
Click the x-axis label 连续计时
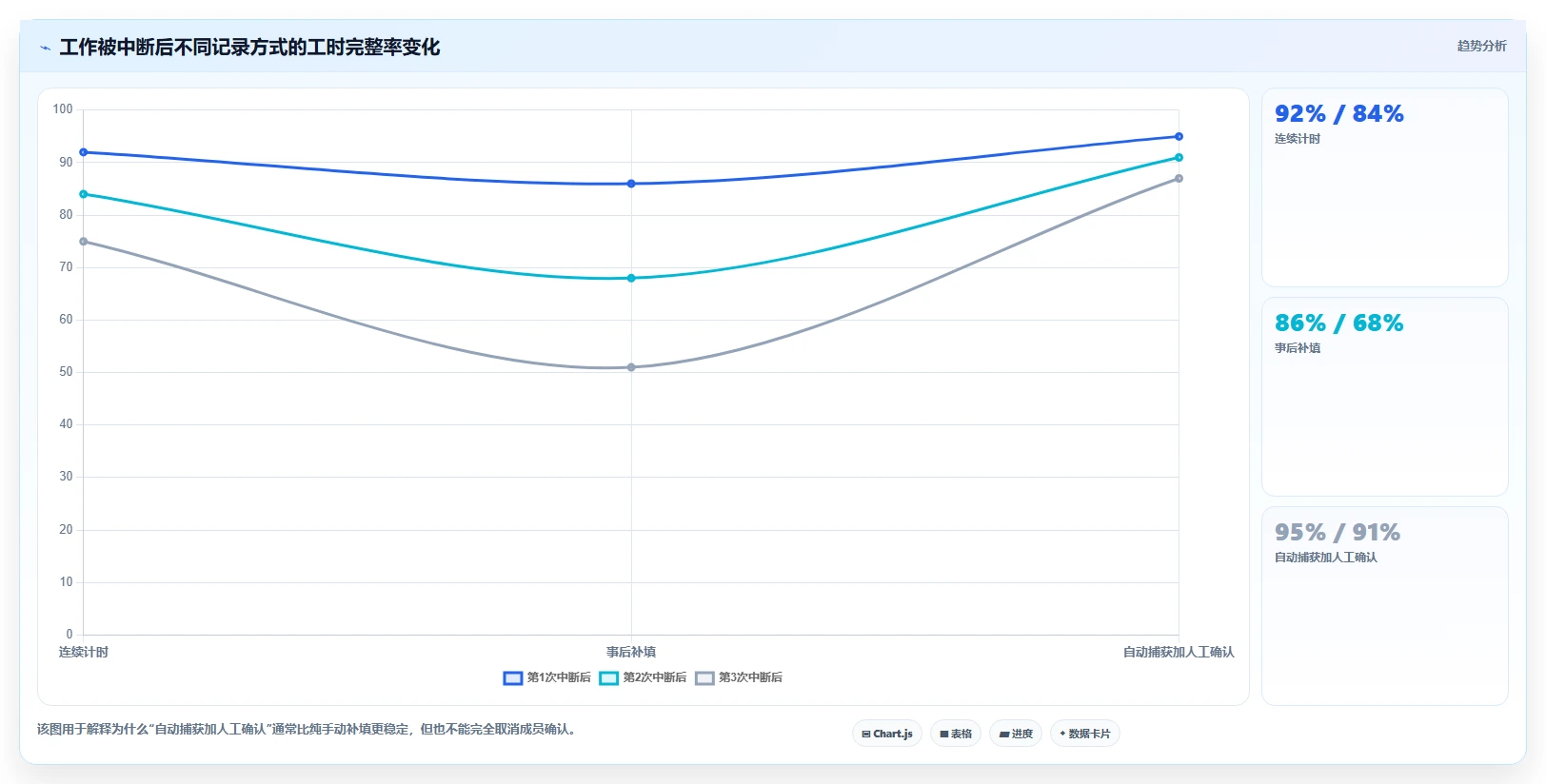pyautogui.click(x=84, y=652)
